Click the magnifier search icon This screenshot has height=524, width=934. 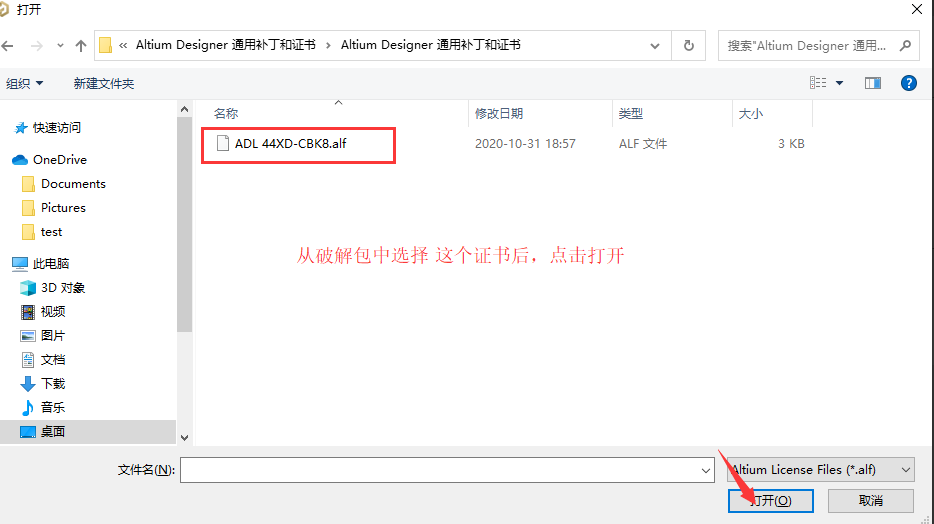(905, 46)
